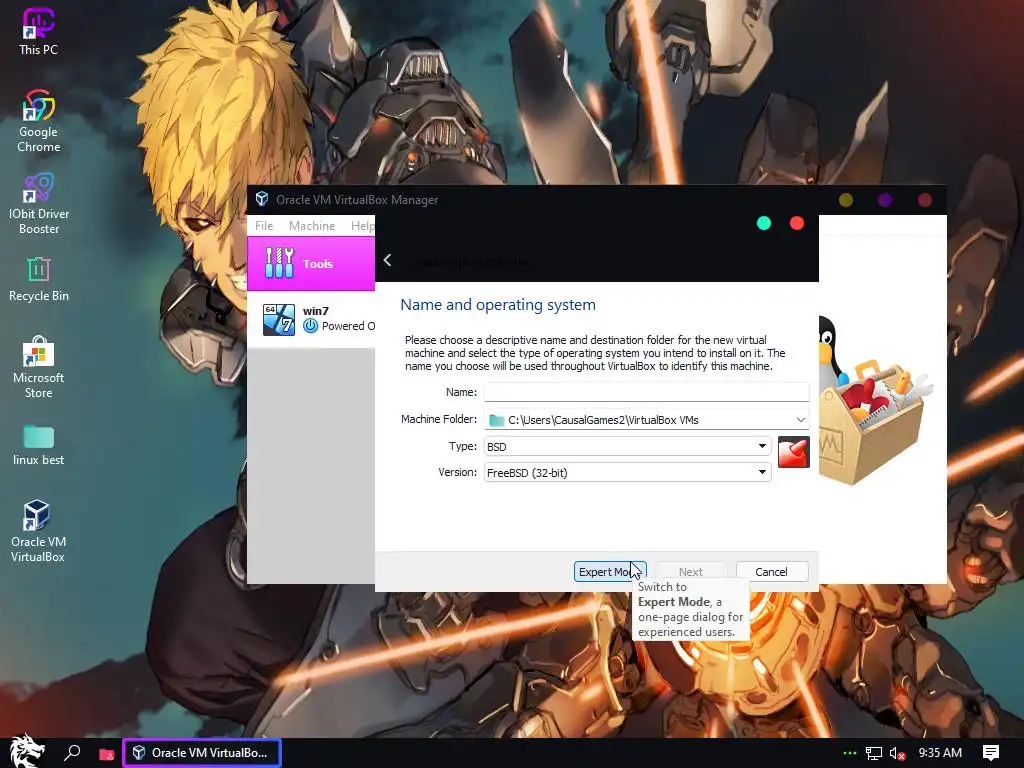Show hidden tray icons dots
This screenshot has width=1024, height=768.
tap(850, 753)
